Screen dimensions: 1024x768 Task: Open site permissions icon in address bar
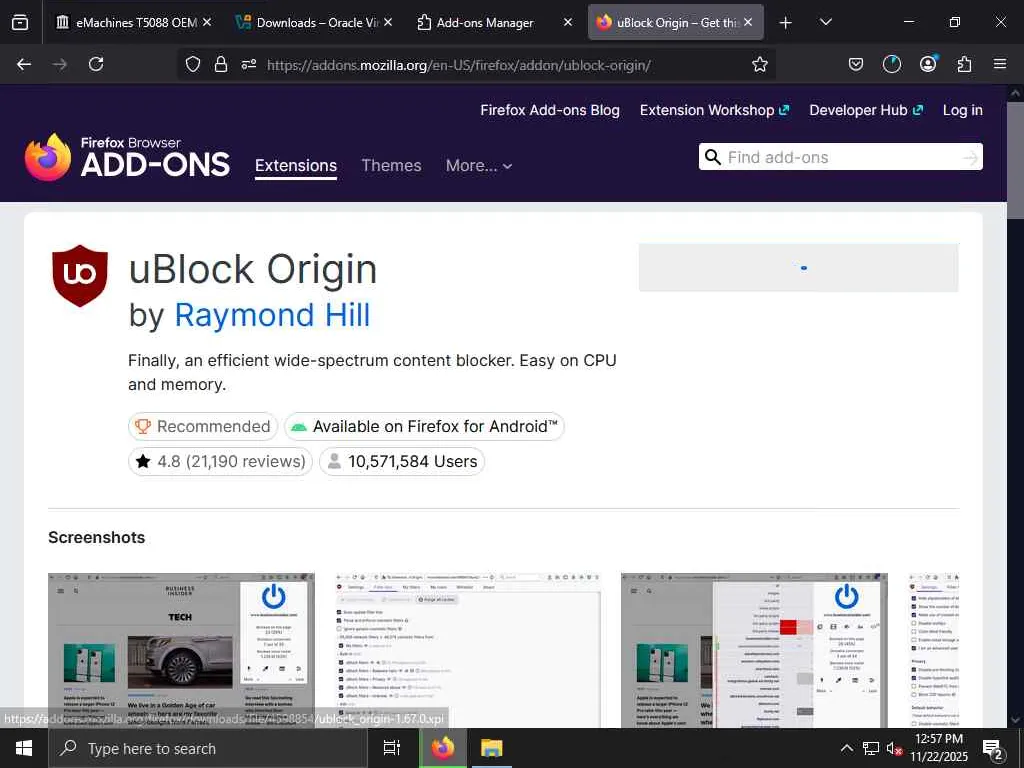[249, 64]
